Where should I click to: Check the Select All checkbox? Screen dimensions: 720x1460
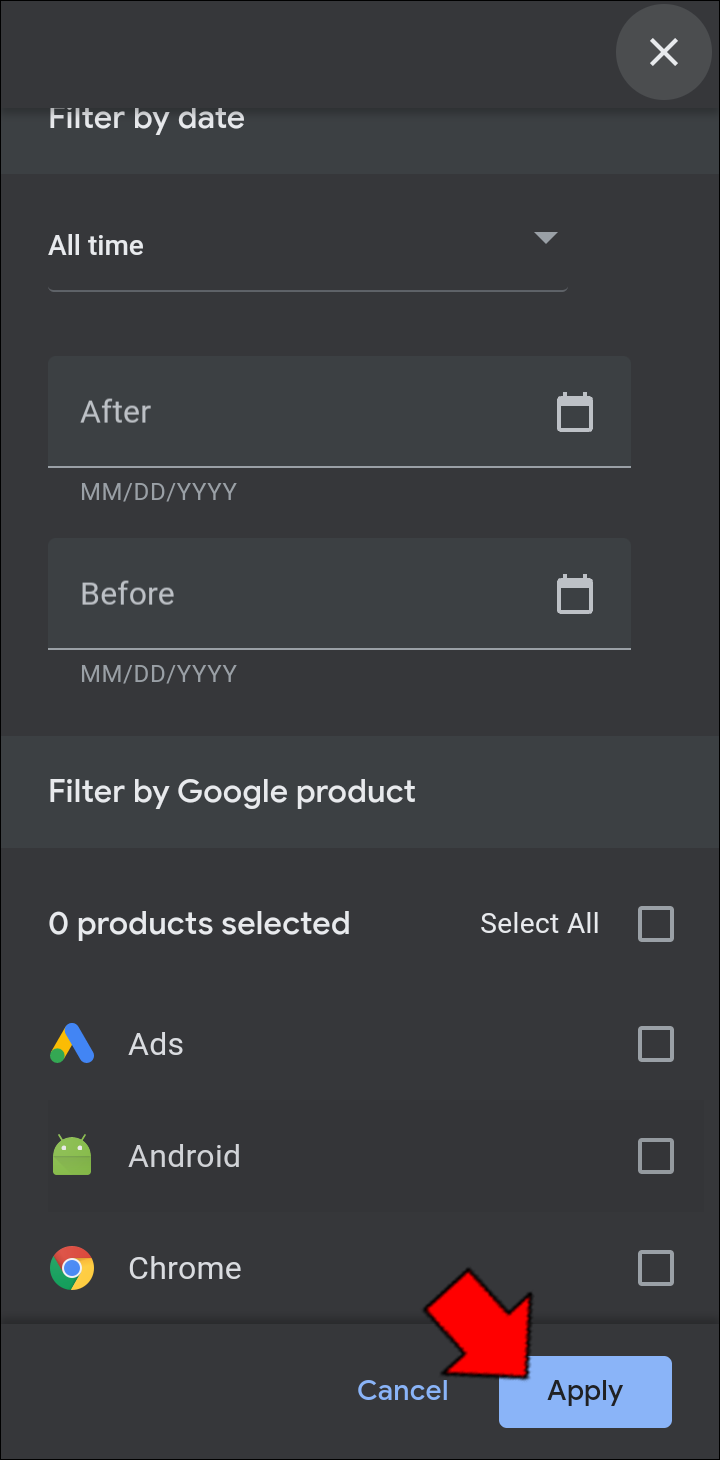click(656, 924)
